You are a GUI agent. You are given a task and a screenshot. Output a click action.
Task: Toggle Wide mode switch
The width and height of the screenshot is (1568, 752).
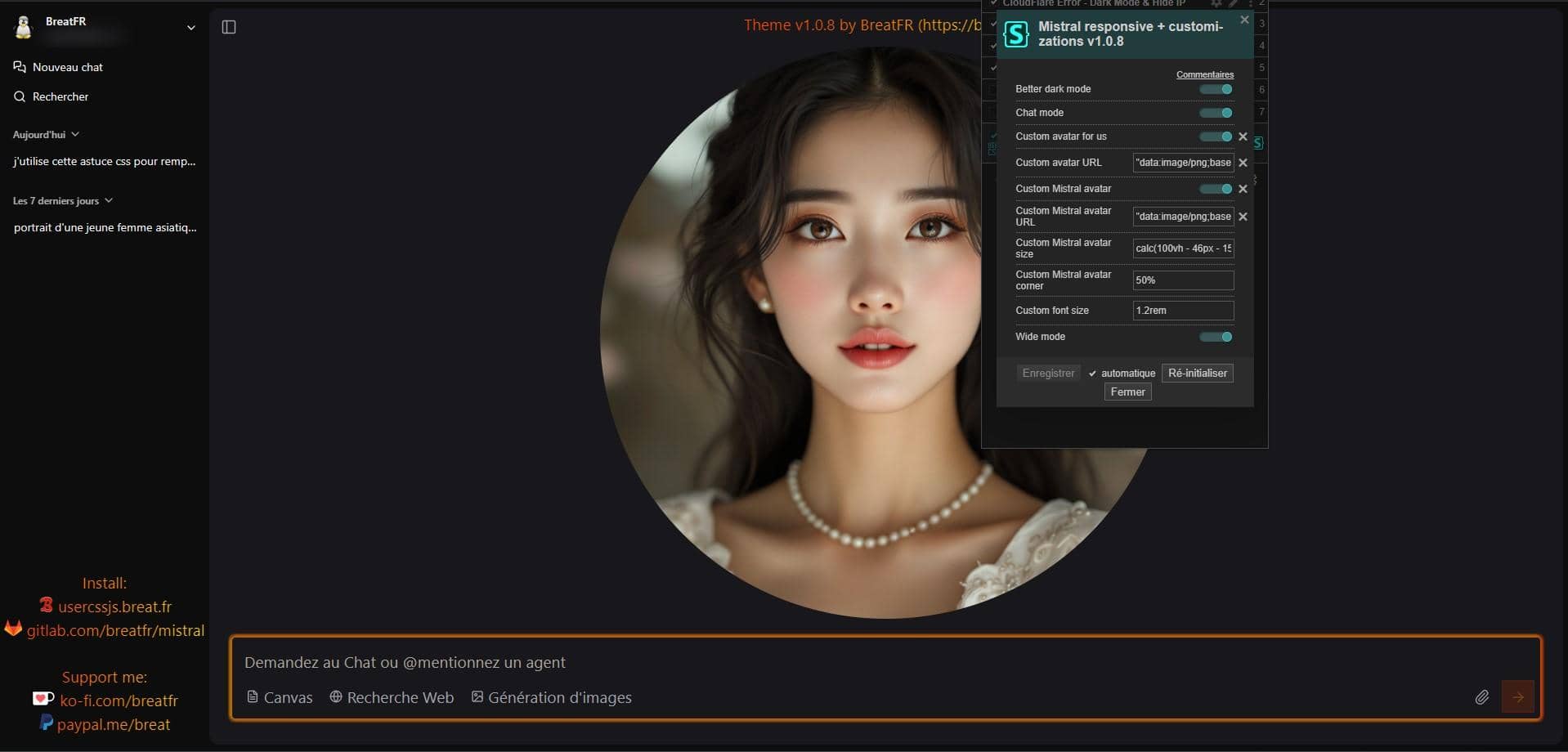coord(1216,337)
